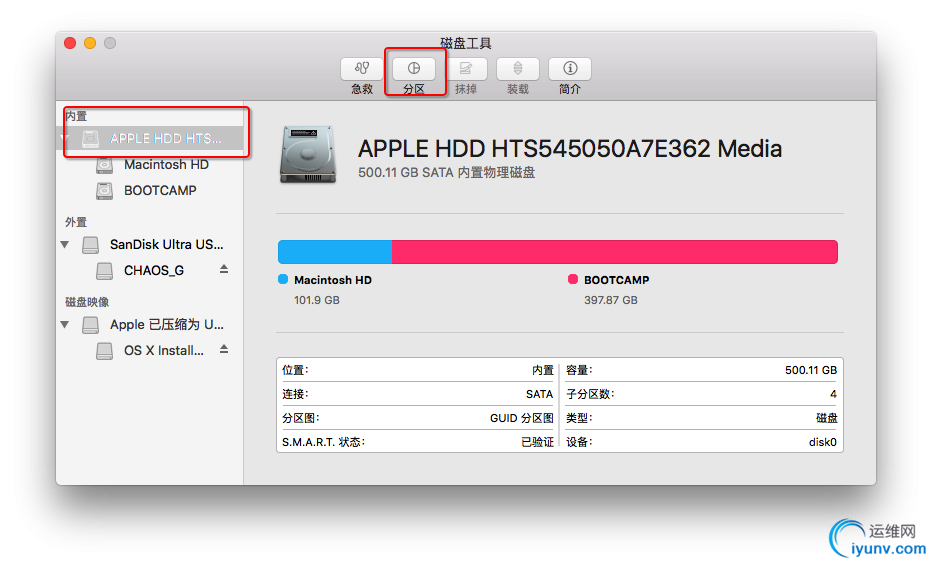Click the OS X Install volume icon
The image size is (932, 565).
105,351
